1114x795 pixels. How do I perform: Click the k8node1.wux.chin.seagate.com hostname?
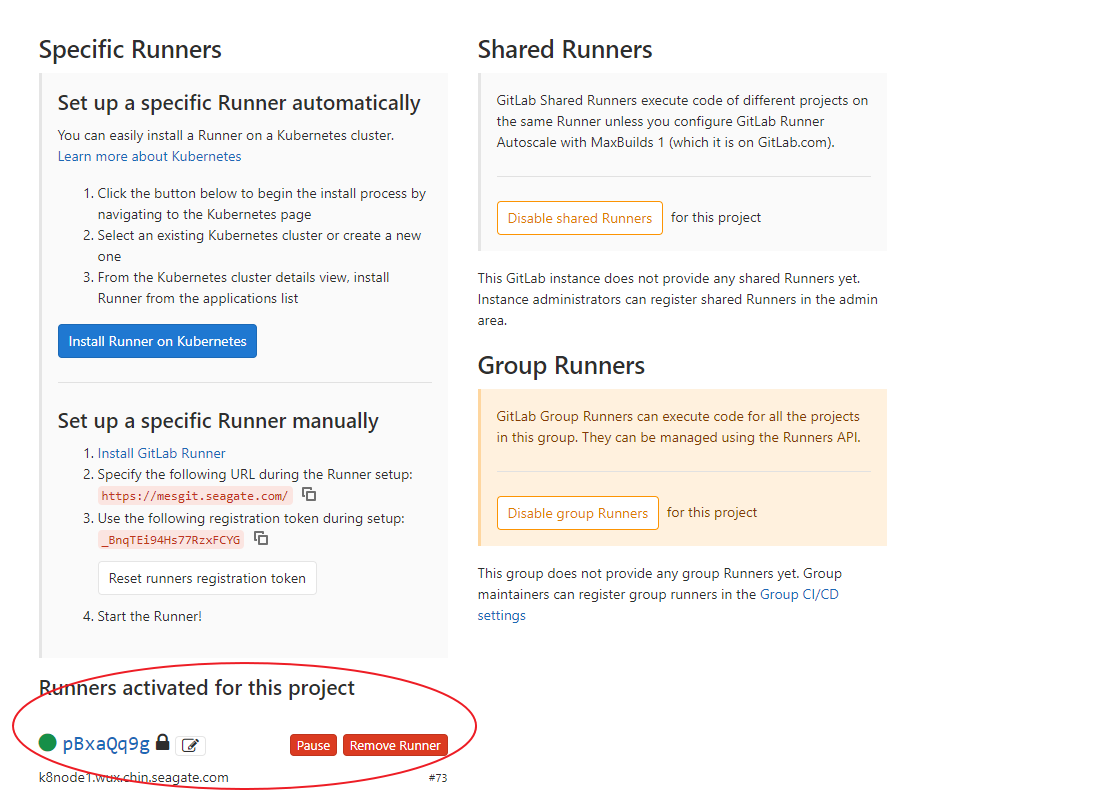point(132,777)
